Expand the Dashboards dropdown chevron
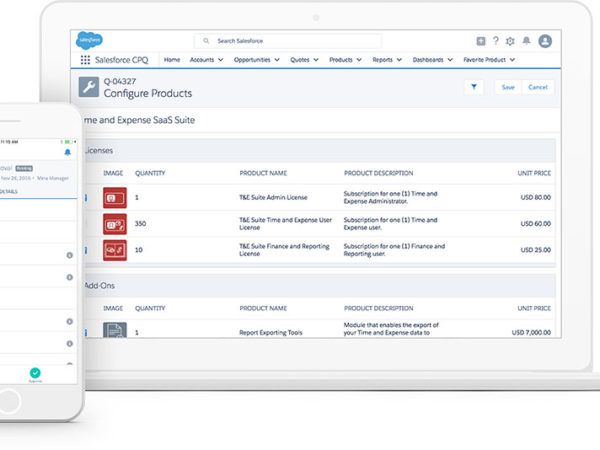Screen dimensions: 600x450 (450, 60)
